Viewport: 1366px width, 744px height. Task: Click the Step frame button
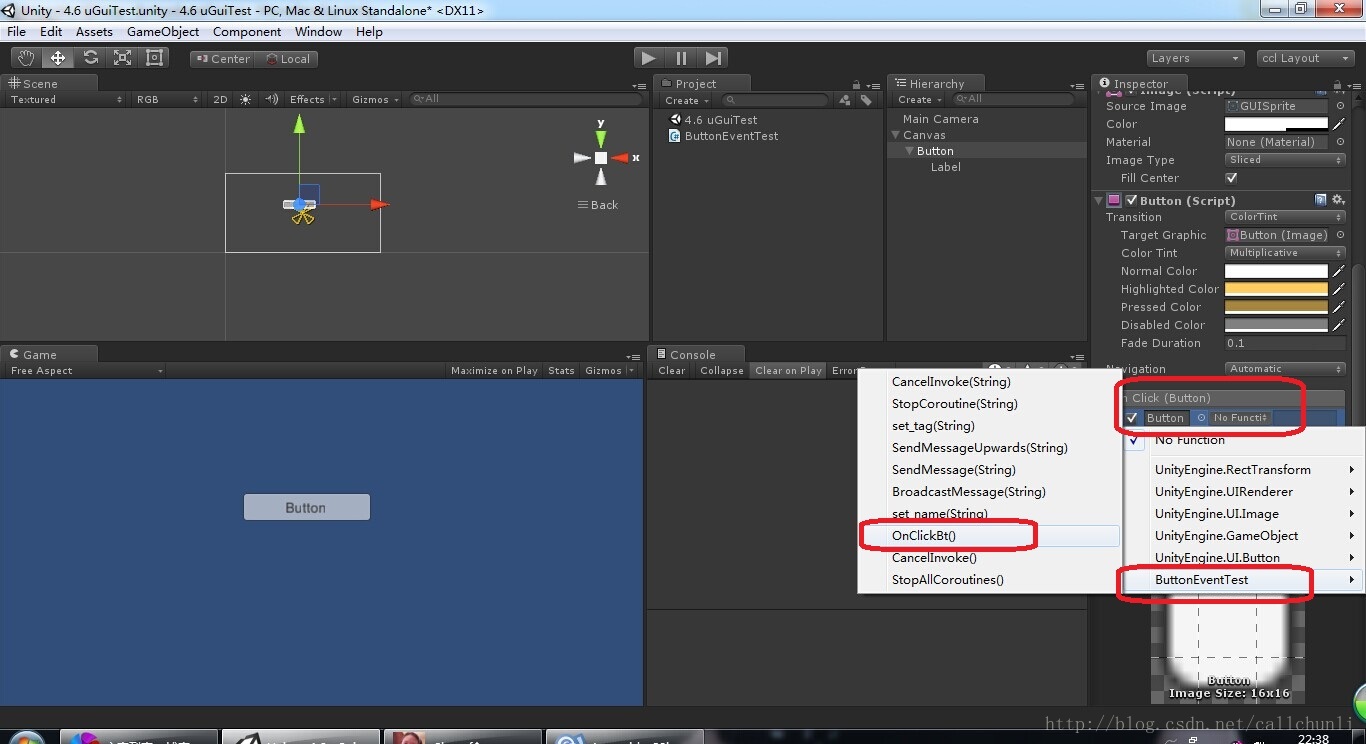coord(712,58)
